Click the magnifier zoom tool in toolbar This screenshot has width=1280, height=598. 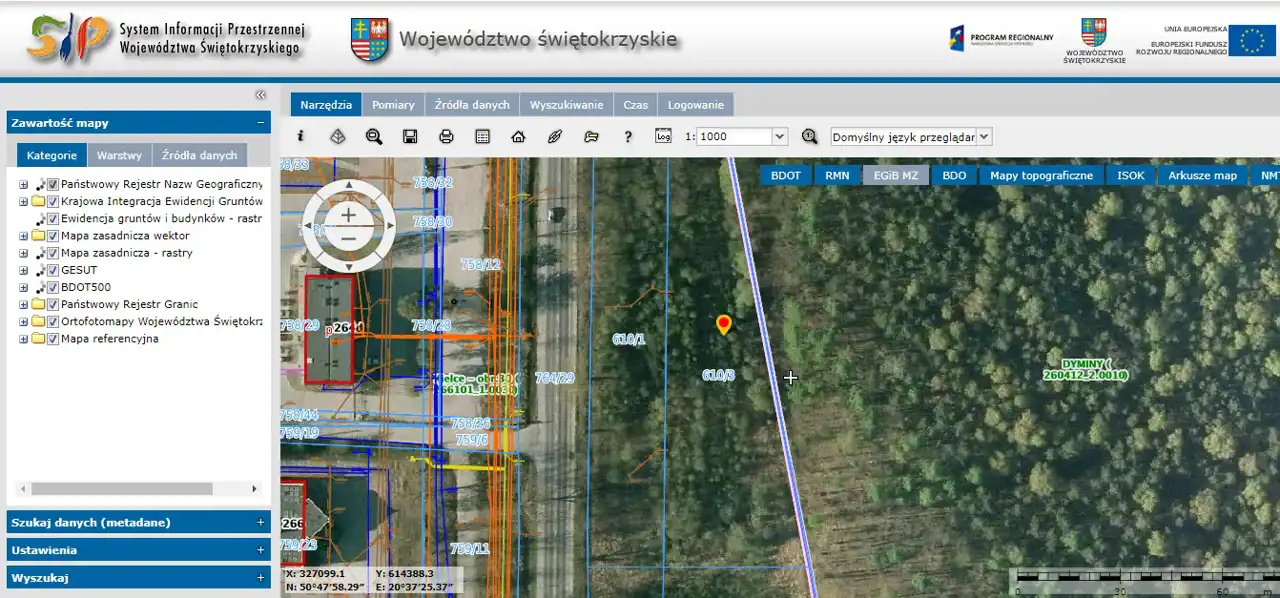click(x=374, y=137)
